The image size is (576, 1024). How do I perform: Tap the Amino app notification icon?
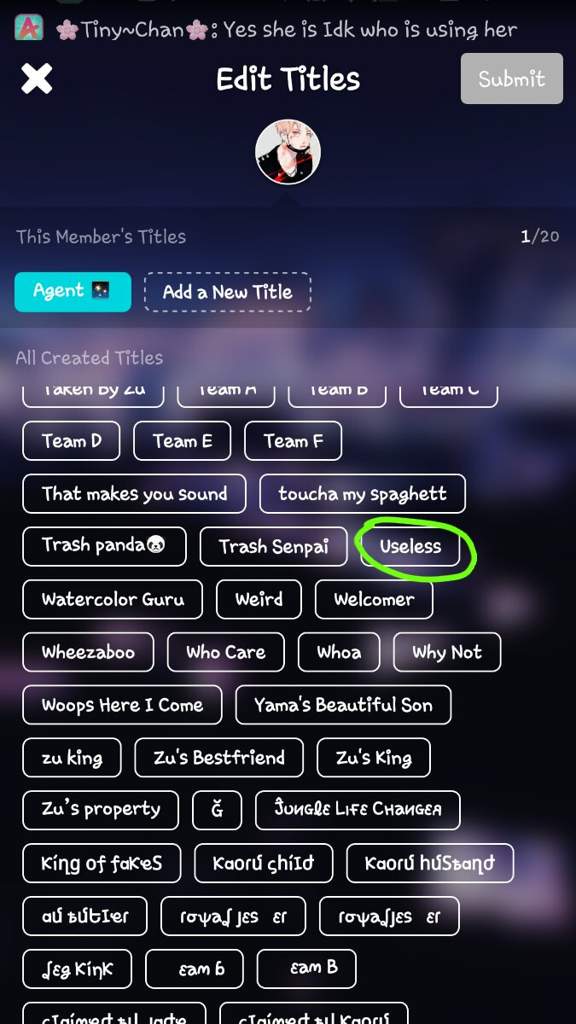29,29
